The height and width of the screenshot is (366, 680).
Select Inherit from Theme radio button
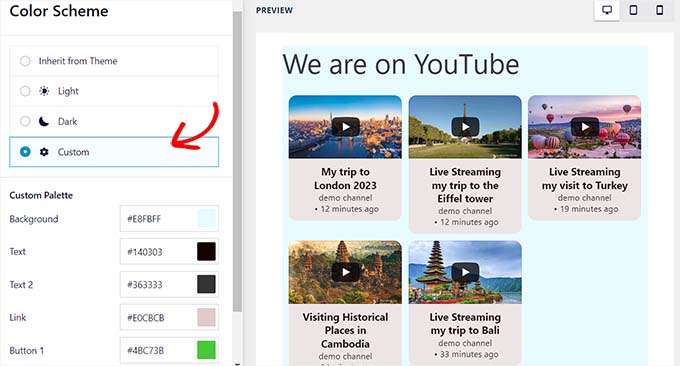coord(25,61)
